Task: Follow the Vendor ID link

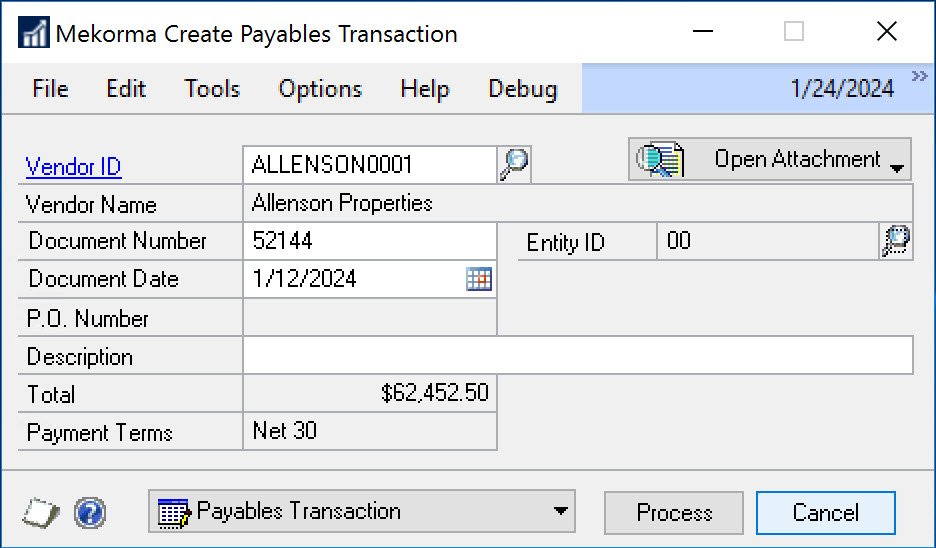Action: [74, 167]
